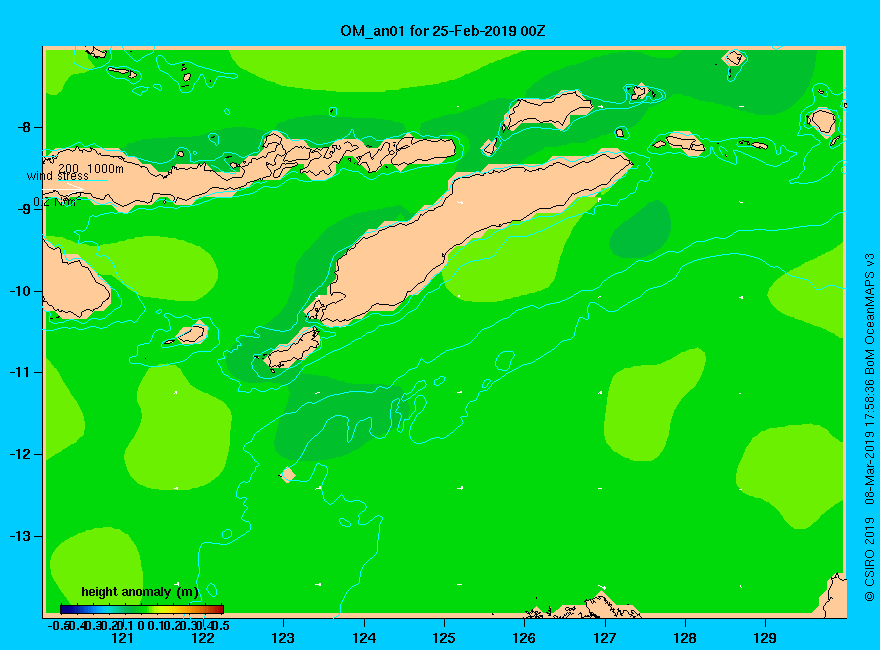The width and height of the screenshot is (880, 650).
Task: Click longitude axis label '123'
Action: coord(283,638)
